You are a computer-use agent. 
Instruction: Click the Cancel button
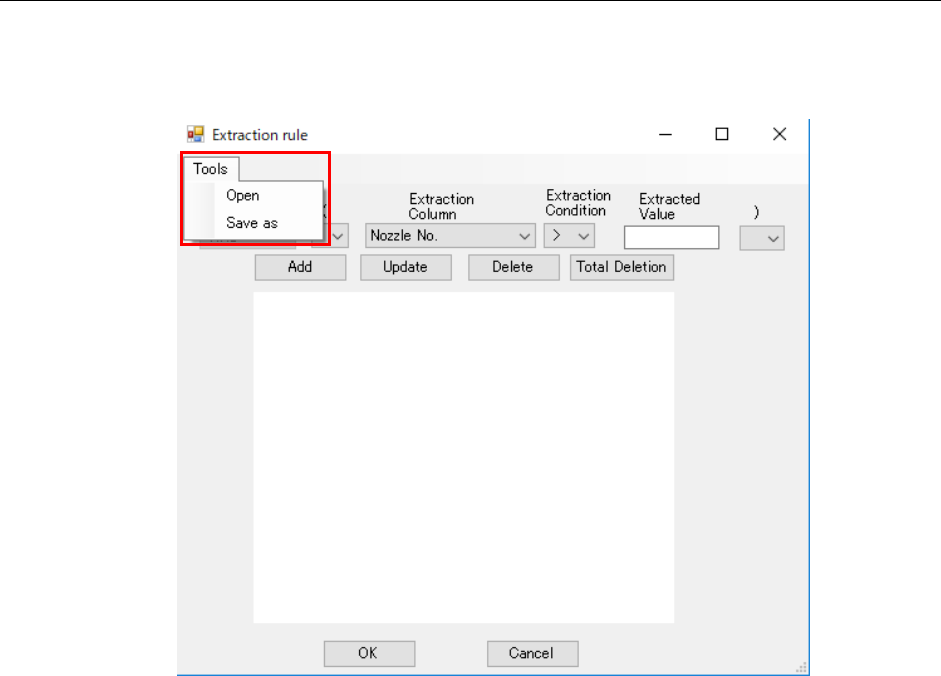pyautogui.click(x=532, y=653)
